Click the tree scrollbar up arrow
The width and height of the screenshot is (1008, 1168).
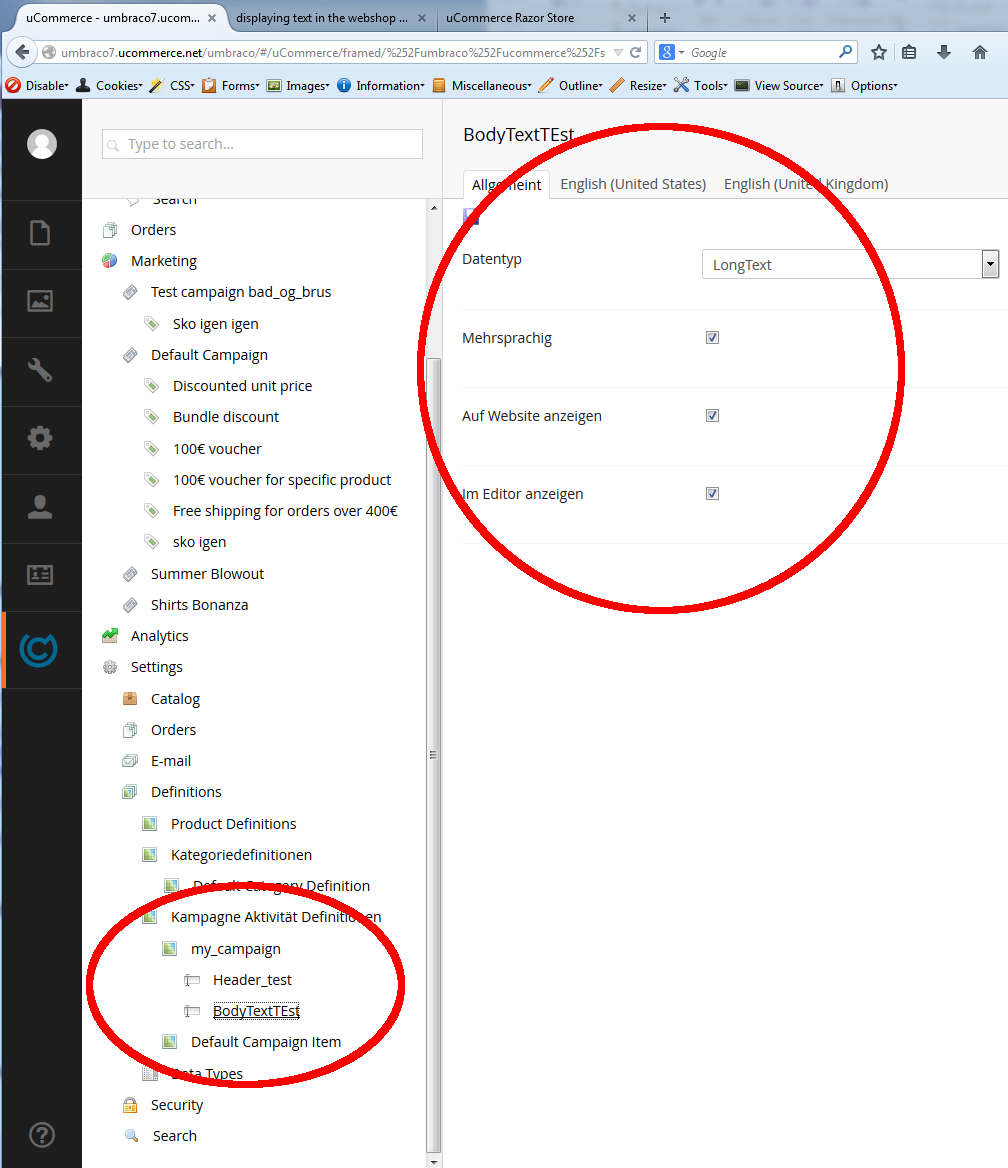point(434,208)
